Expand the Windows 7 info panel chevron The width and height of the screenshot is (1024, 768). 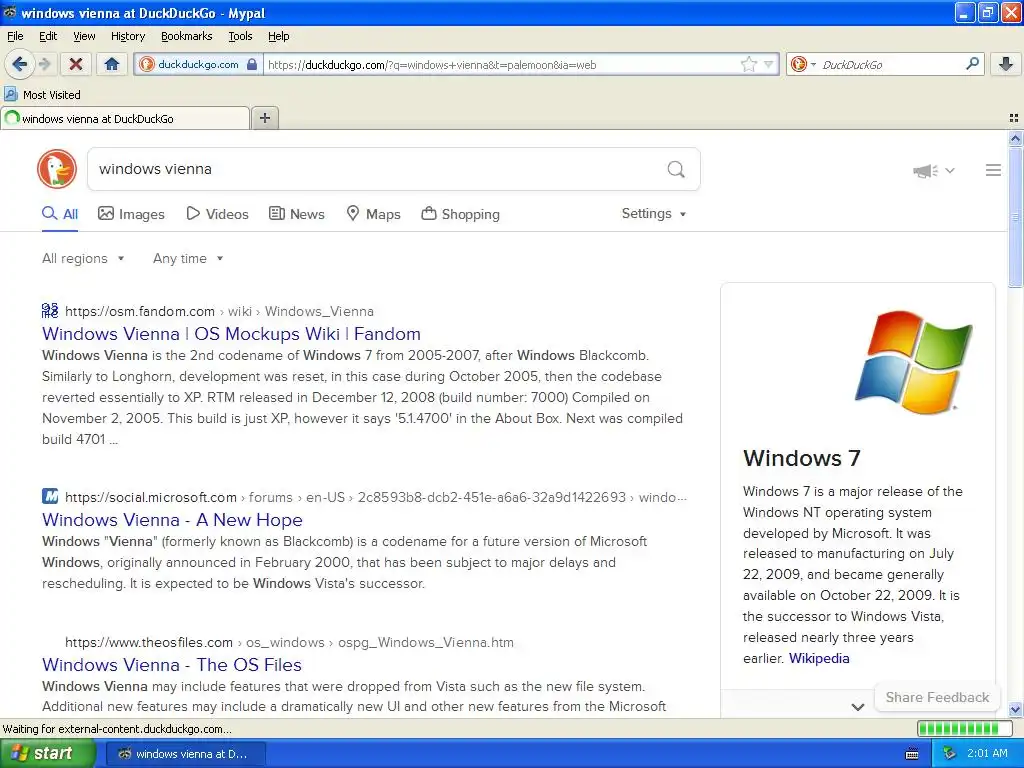pos(858,706)
